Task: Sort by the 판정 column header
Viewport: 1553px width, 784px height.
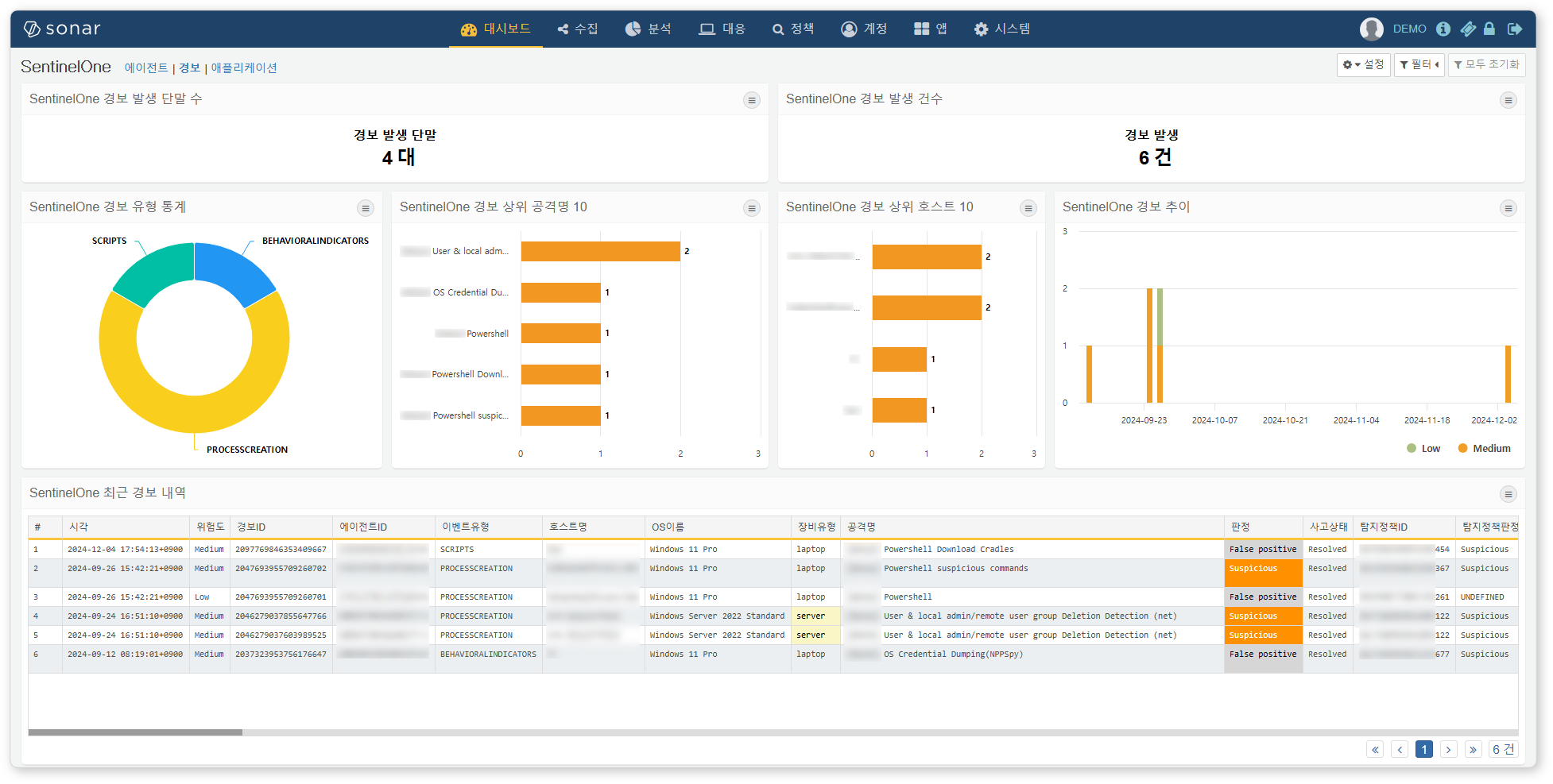Action: pos(1263,527)
